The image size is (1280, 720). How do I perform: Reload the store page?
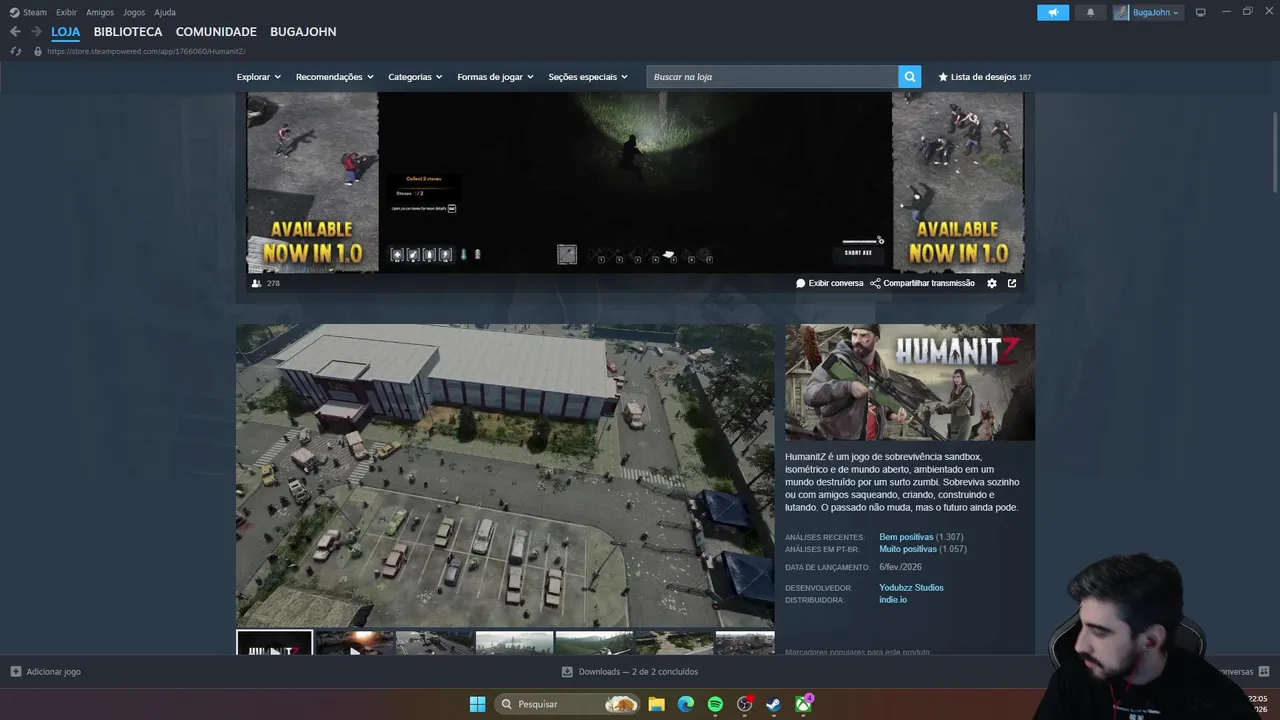pyautogui.click(x=16, y=51)
